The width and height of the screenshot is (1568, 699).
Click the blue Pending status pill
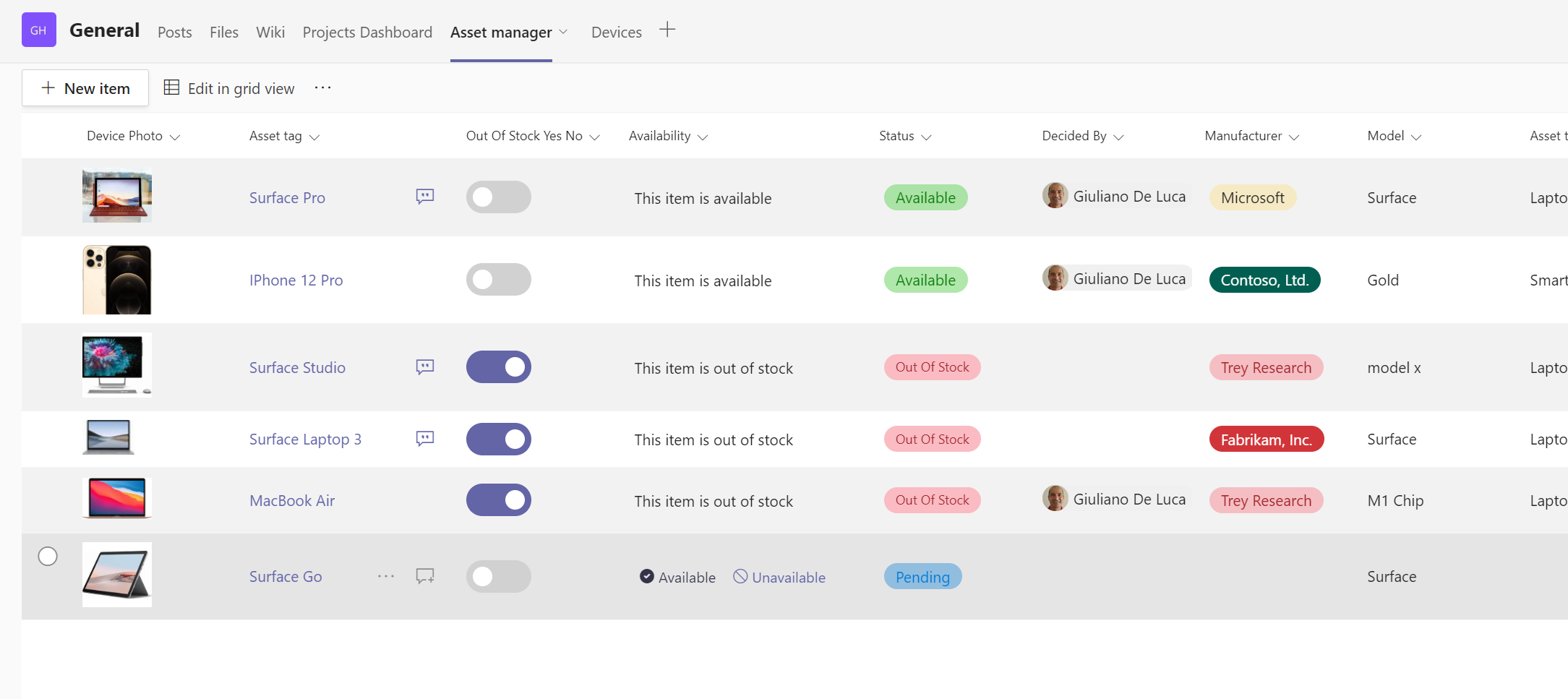point(922,577)
